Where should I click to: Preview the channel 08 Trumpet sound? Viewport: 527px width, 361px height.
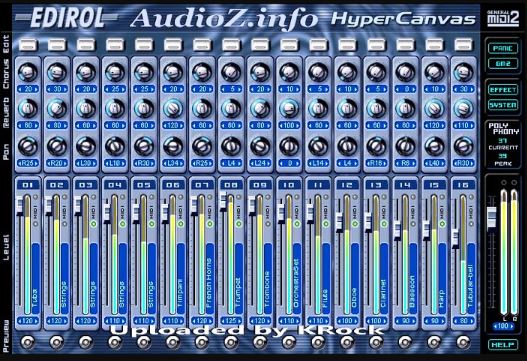coord(231,343)
